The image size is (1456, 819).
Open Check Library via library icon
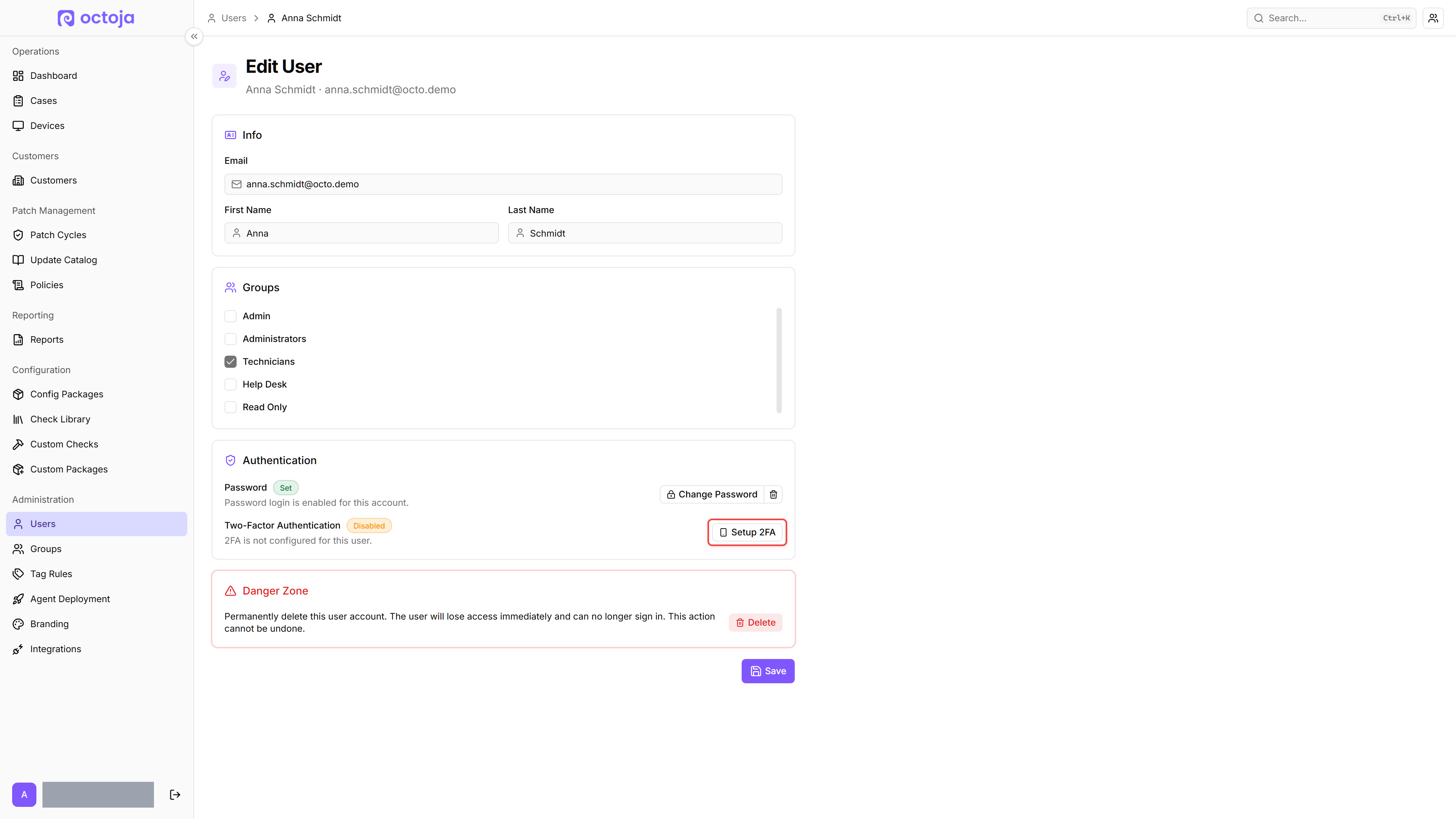click(18, 419)
